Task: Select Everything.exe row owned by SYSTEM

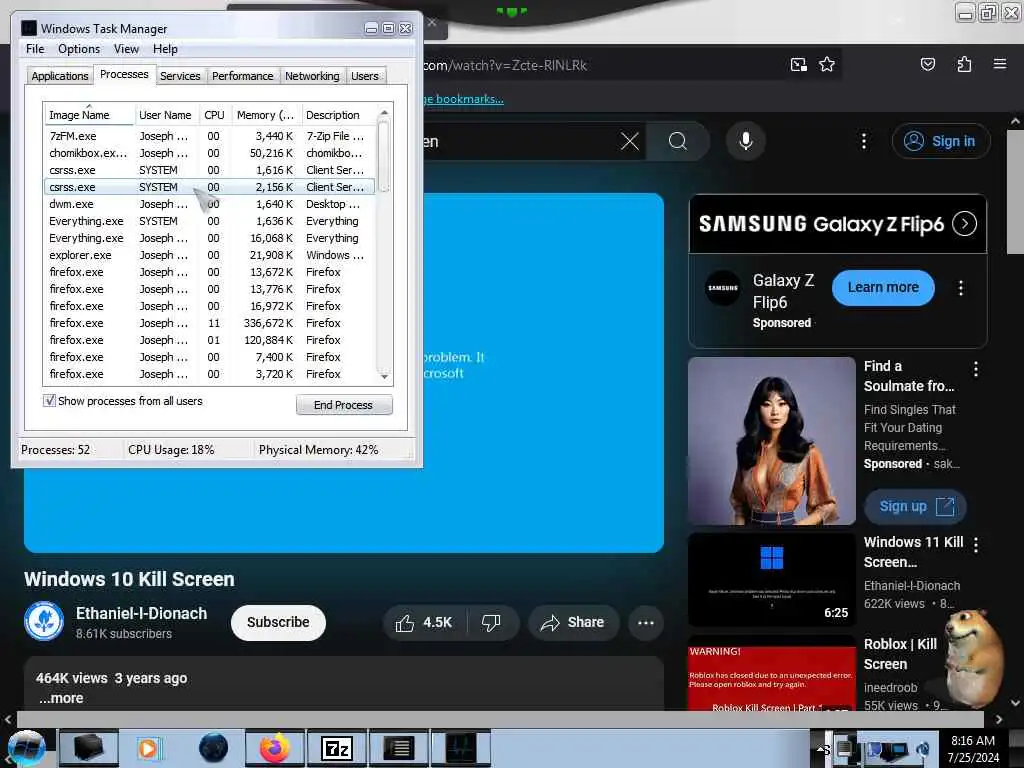Action: tap(209, 221)
